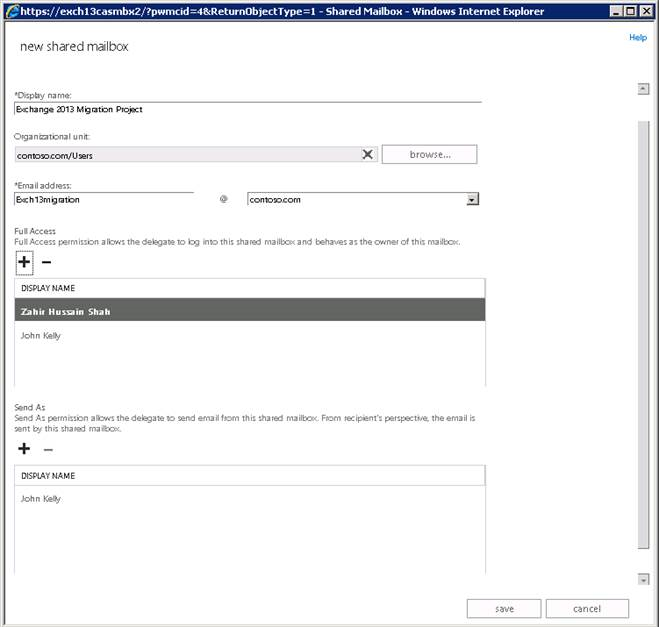Click the minus icon under Send As

[x=47, y=449]
